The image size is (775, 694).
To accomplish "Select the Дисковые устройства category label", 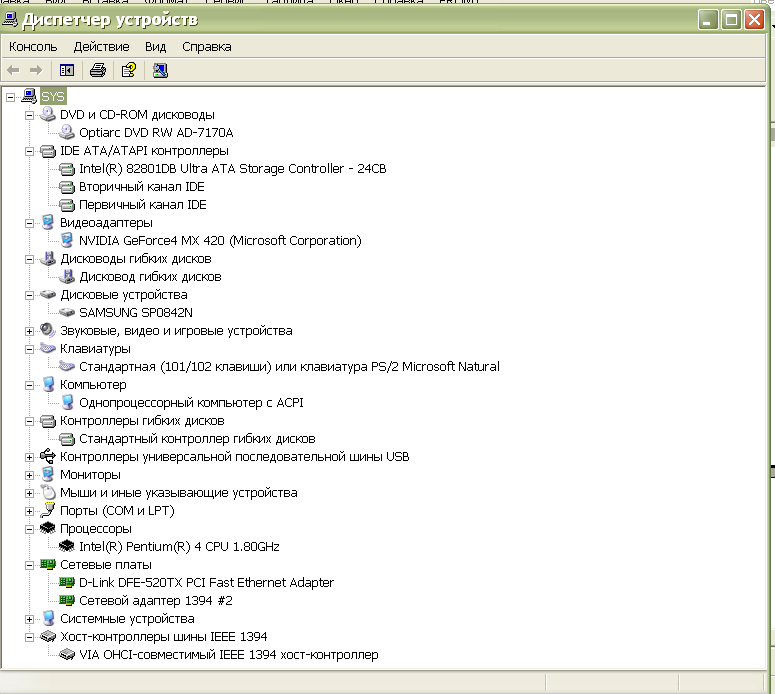I will tap(124, 295).
